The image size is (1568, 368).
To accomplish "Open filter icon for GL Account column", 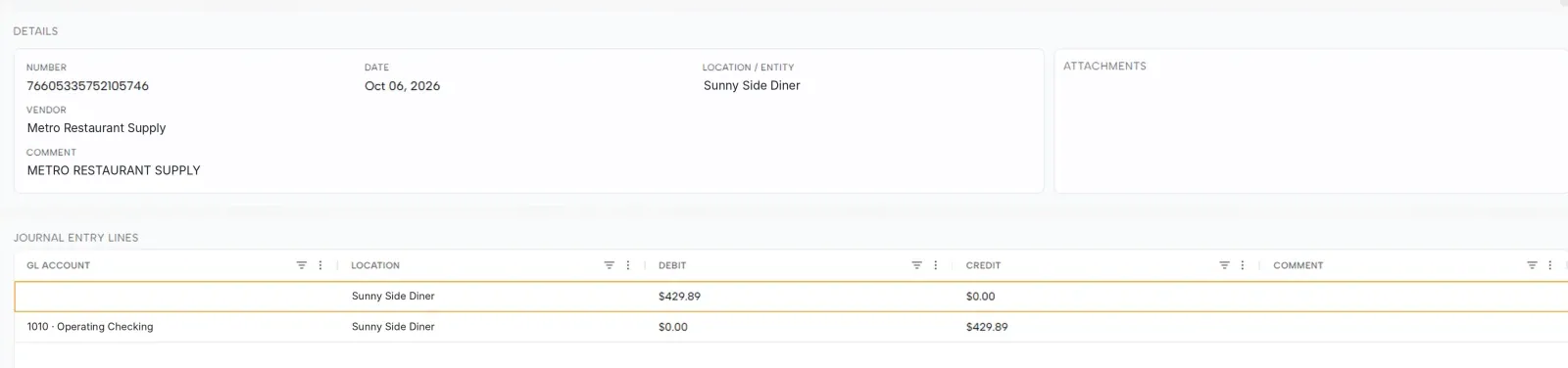I will [301, 265].
